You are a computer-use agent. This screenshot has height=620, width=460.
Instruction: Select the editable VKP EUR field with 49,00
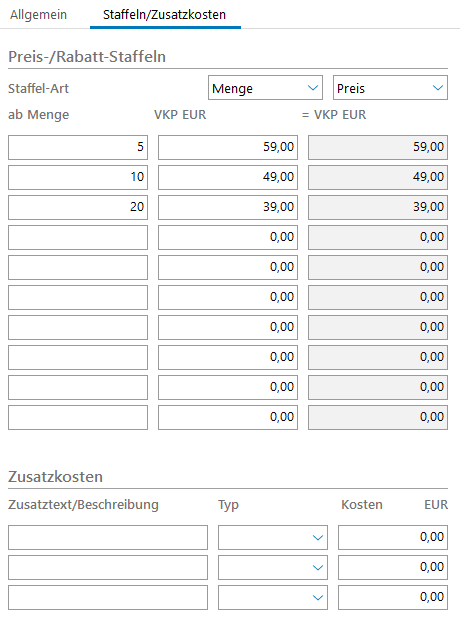click(228, 177)
